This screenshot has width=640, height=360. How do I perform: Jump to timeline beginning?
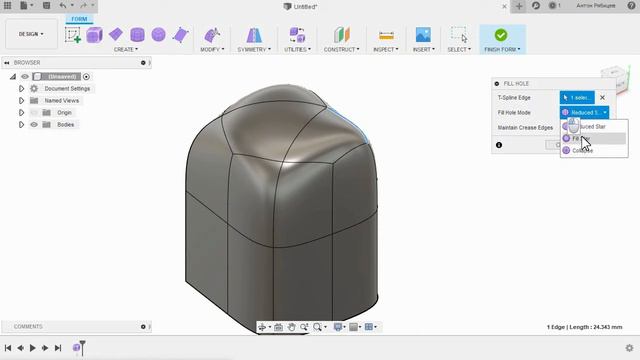[x=8, y=348]
